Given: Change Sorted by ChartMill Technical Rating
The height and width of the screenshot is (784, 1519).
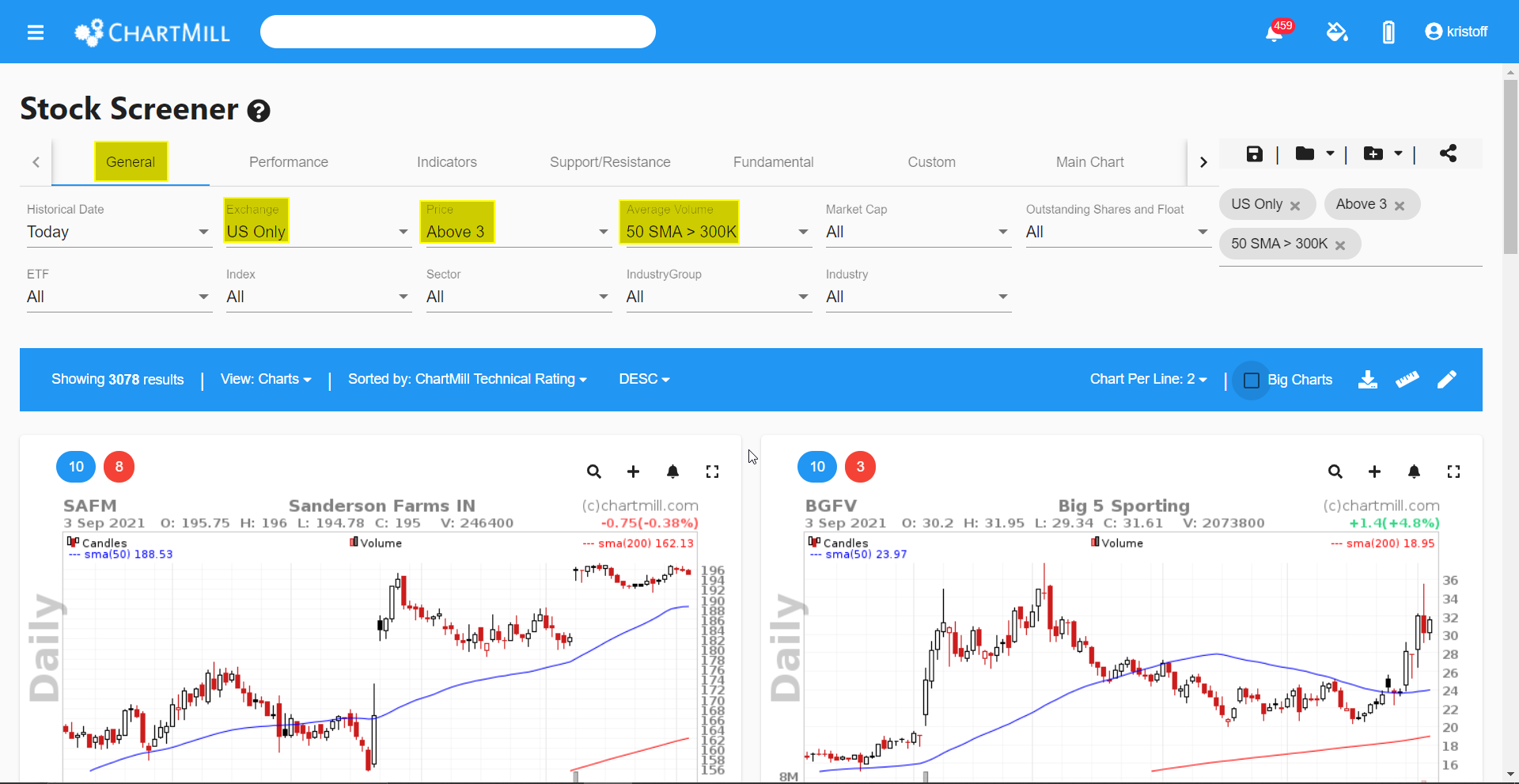Looking at the screenshot, I should click(468, 379).
